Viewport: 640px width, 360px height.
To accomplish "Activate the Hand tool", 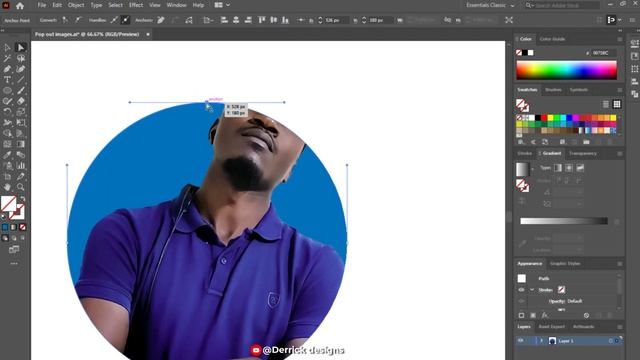I will (7, 187).
